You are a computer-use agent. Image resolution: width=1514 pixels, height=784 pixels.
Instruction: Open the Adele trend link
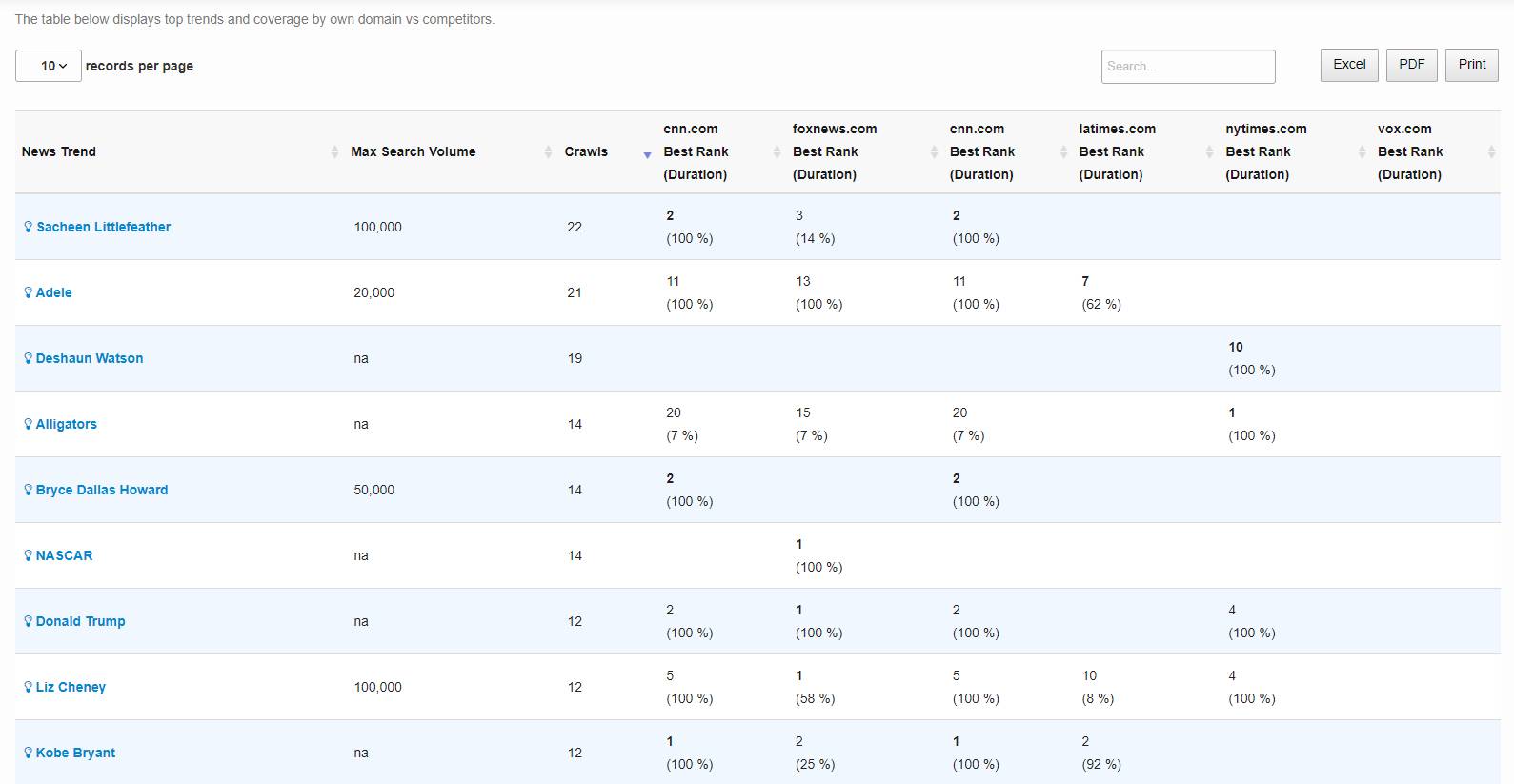coord(53,292)
